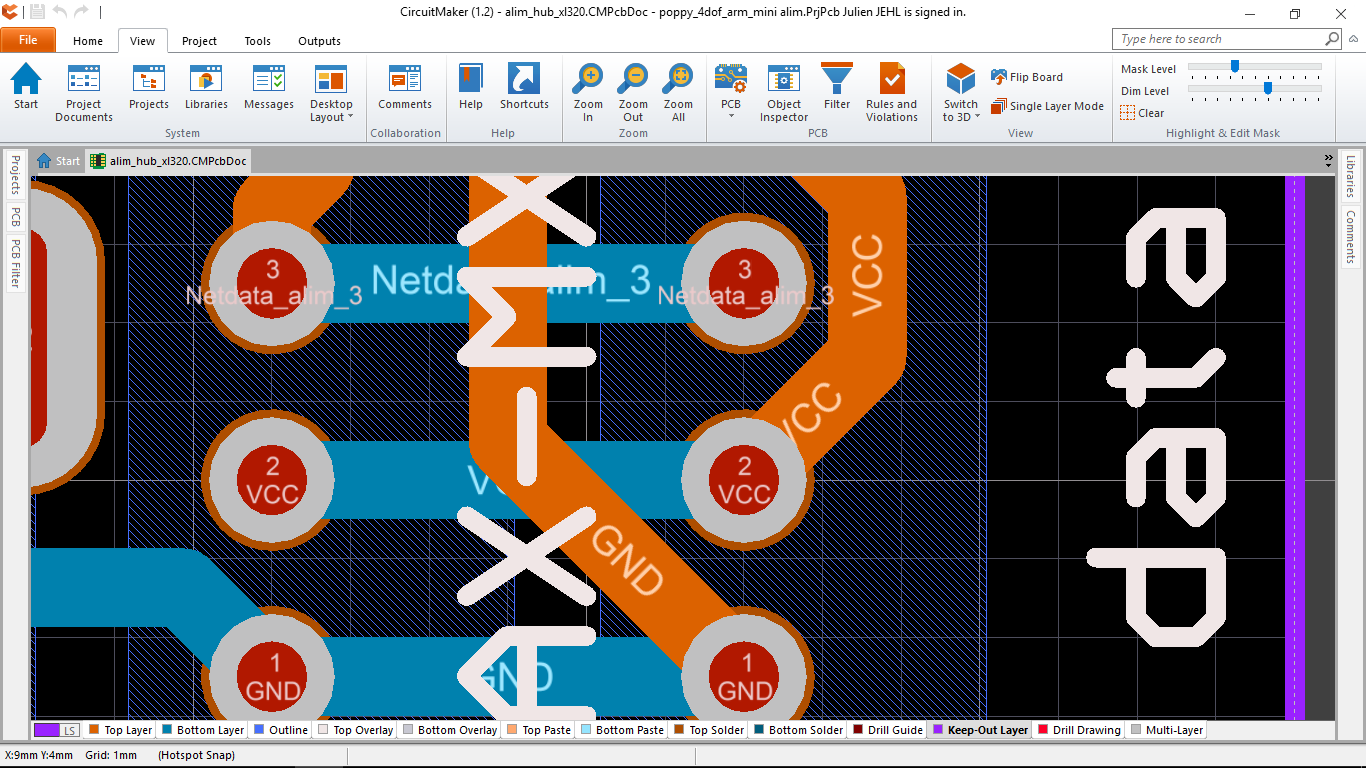Open the Object Inspector
This screenshot has width=1366, height=768.
coord(783,91)
